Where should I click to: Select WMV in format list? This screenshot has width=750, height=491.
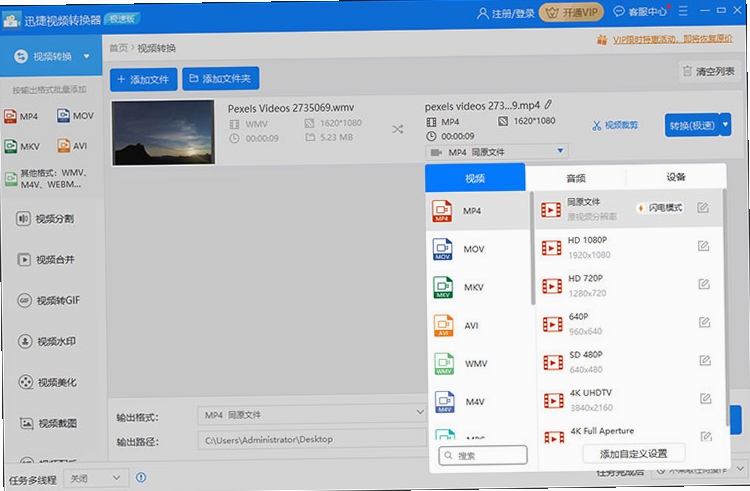480,364
